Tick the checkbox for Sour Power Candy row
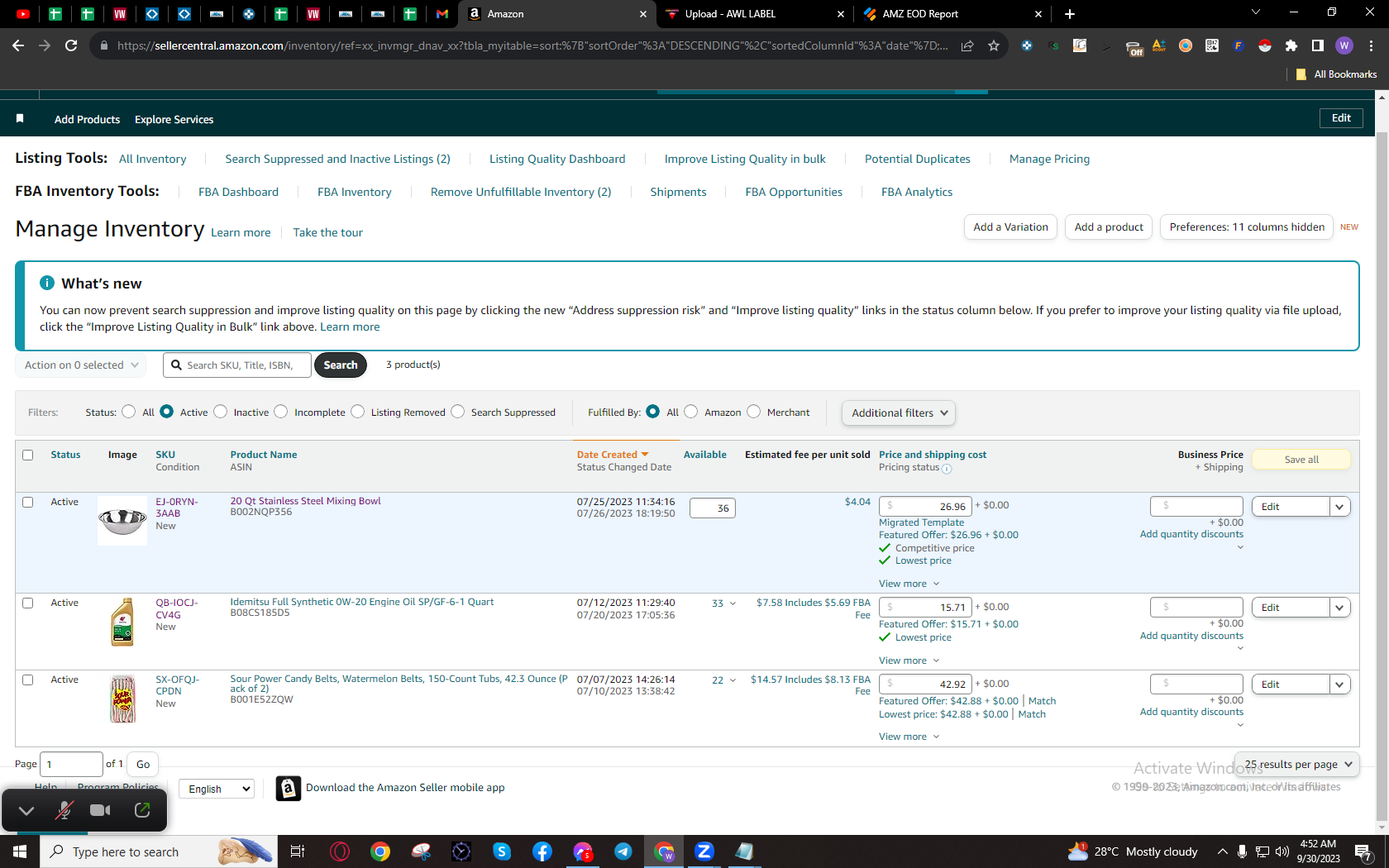This screenshot has width=1389, height=868. pos(28,680)
